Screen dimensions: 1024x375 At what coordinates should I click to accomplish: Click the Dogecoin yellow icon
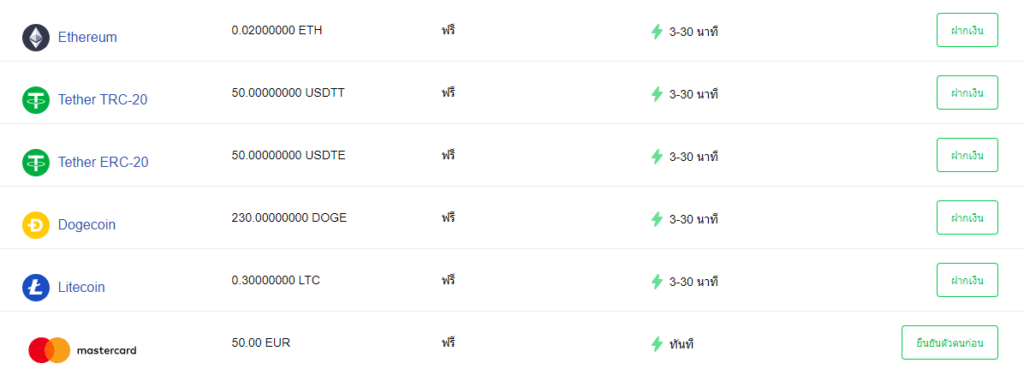(x=36, y=225)
